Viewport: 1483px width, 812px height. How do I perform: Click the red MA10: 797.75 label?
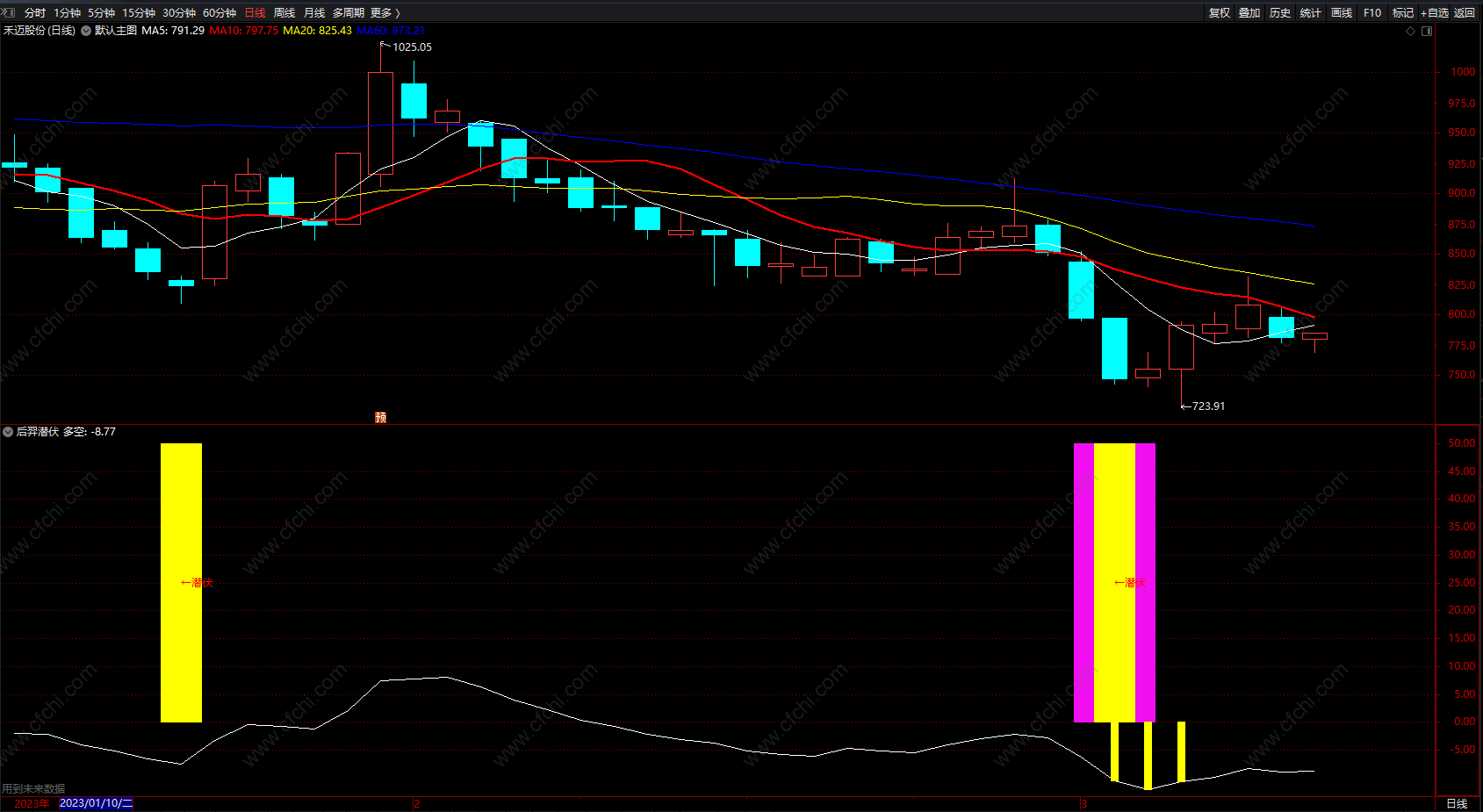tap(244, 31)
